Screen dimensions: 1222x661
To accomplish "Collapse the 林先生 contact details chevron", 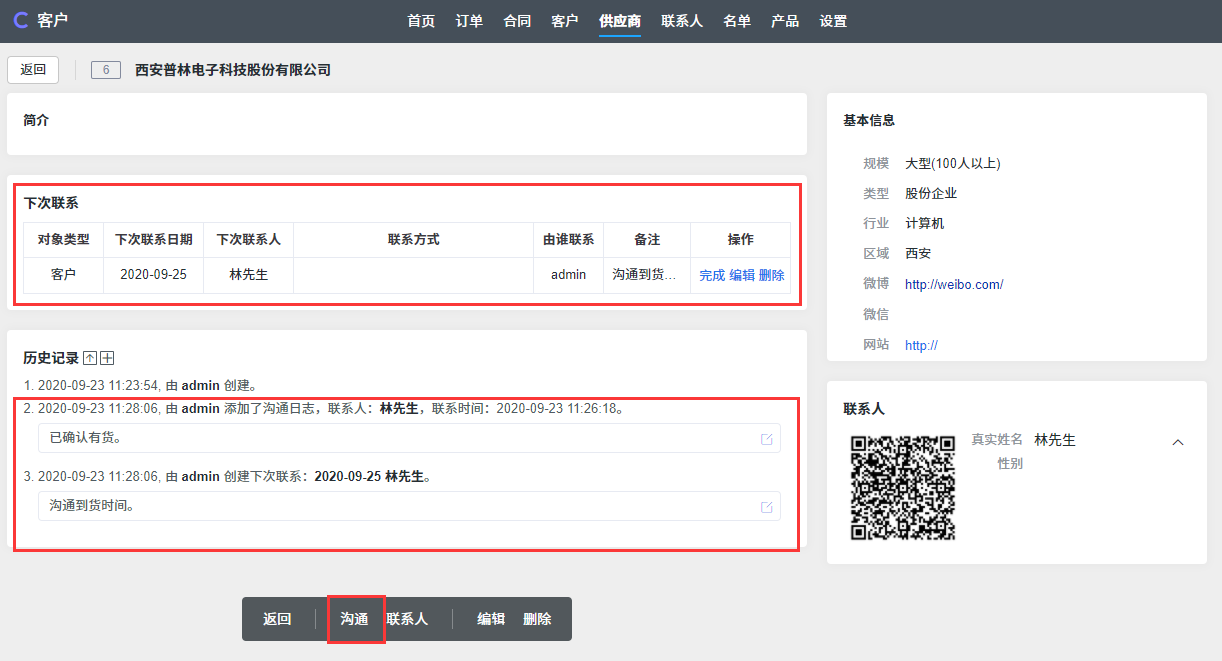I will [1178, 442].
